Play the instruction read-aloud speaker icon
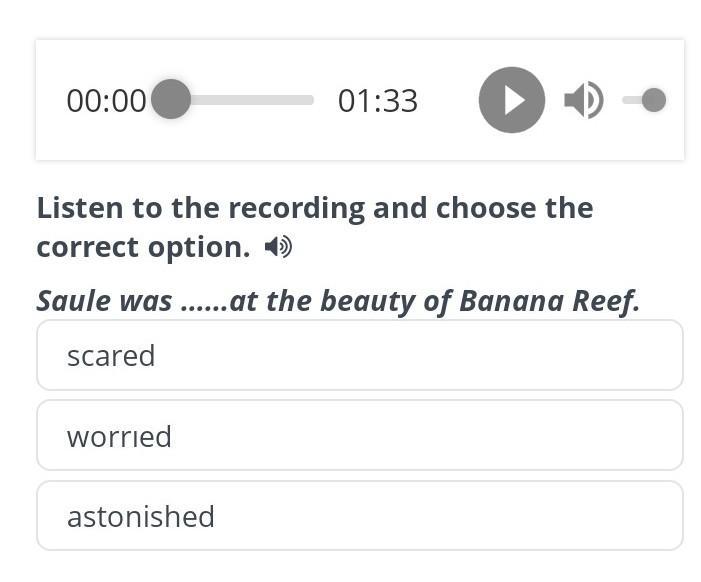701x582 pixels. coord(278,246)
